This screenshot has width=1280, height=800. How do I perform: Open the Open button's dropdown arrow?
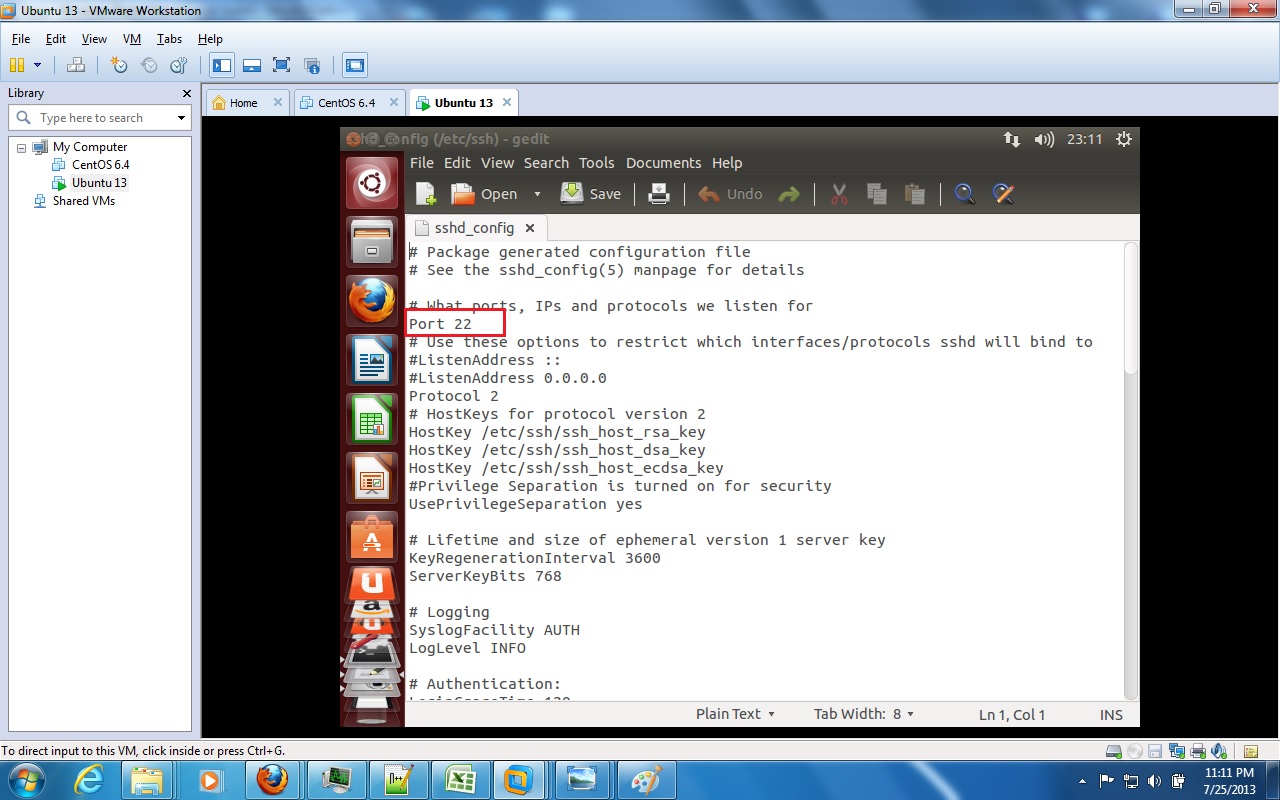point(537,193)
